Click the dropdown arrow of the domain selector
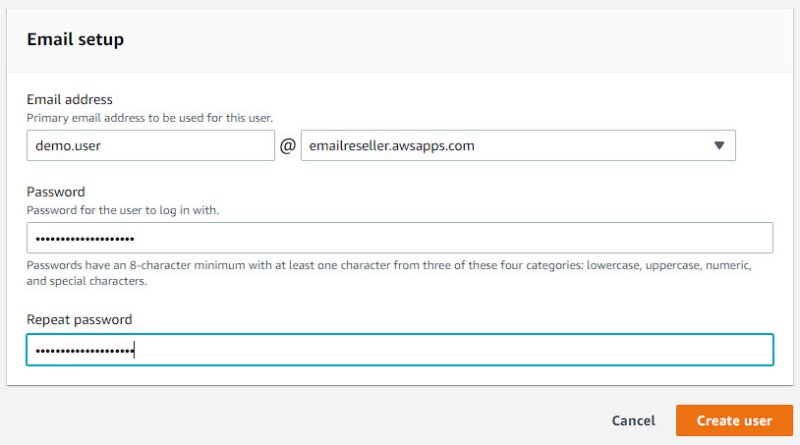The width and height of the screenshot is (800, 445). tap(719, 145)
